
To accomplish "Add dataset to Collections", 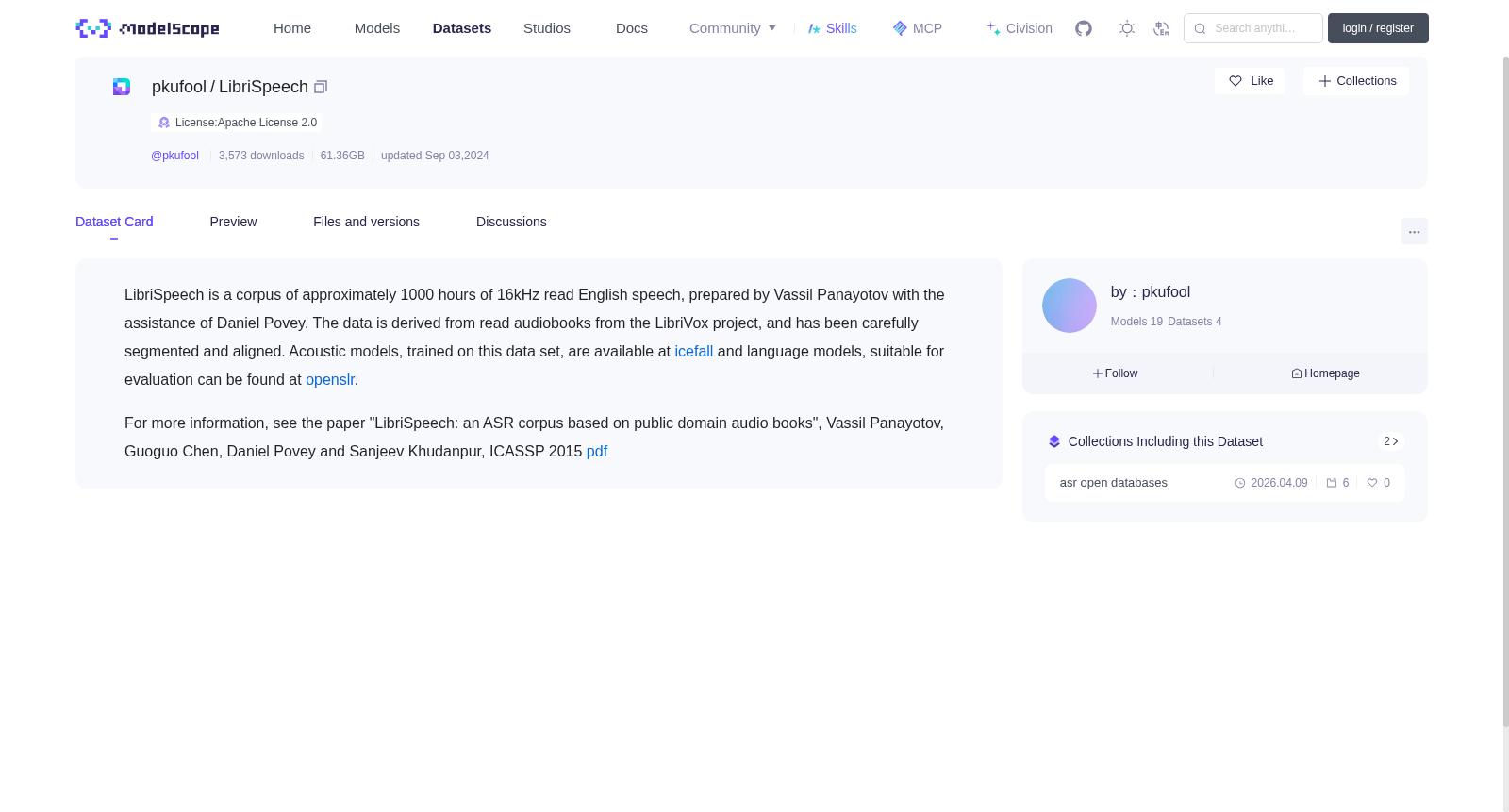I will click(1356, 81).
